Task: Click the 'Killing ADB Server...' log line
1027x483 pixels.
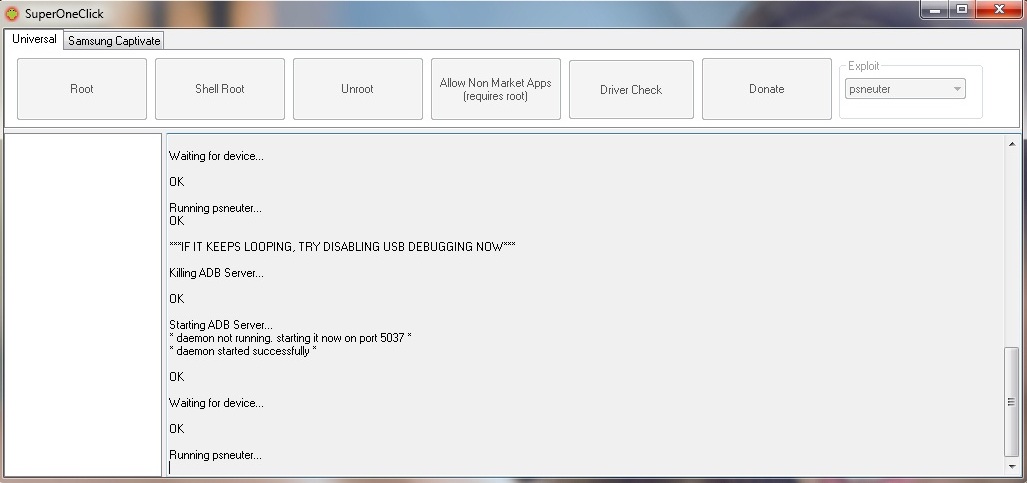Action: (216, 273)
